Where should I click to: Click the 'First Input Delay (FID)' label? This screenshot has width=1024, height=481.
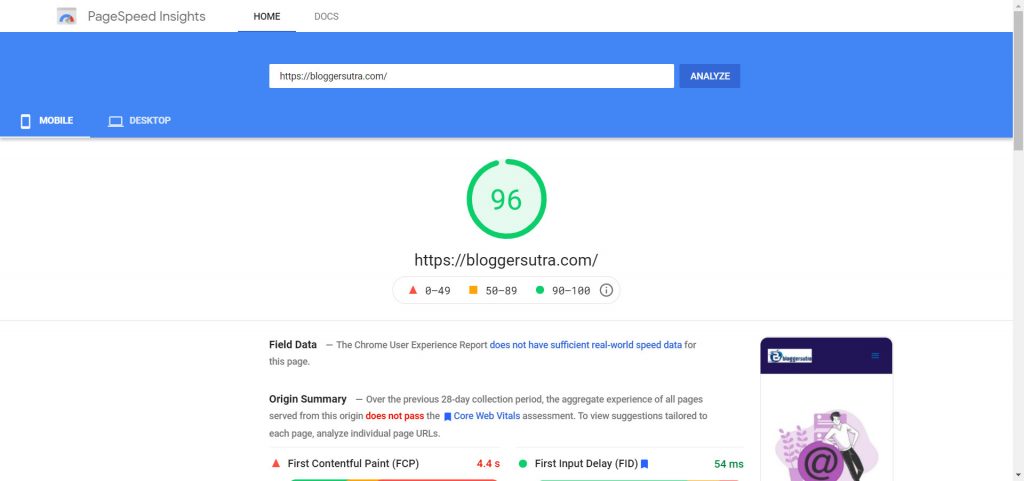586,463
